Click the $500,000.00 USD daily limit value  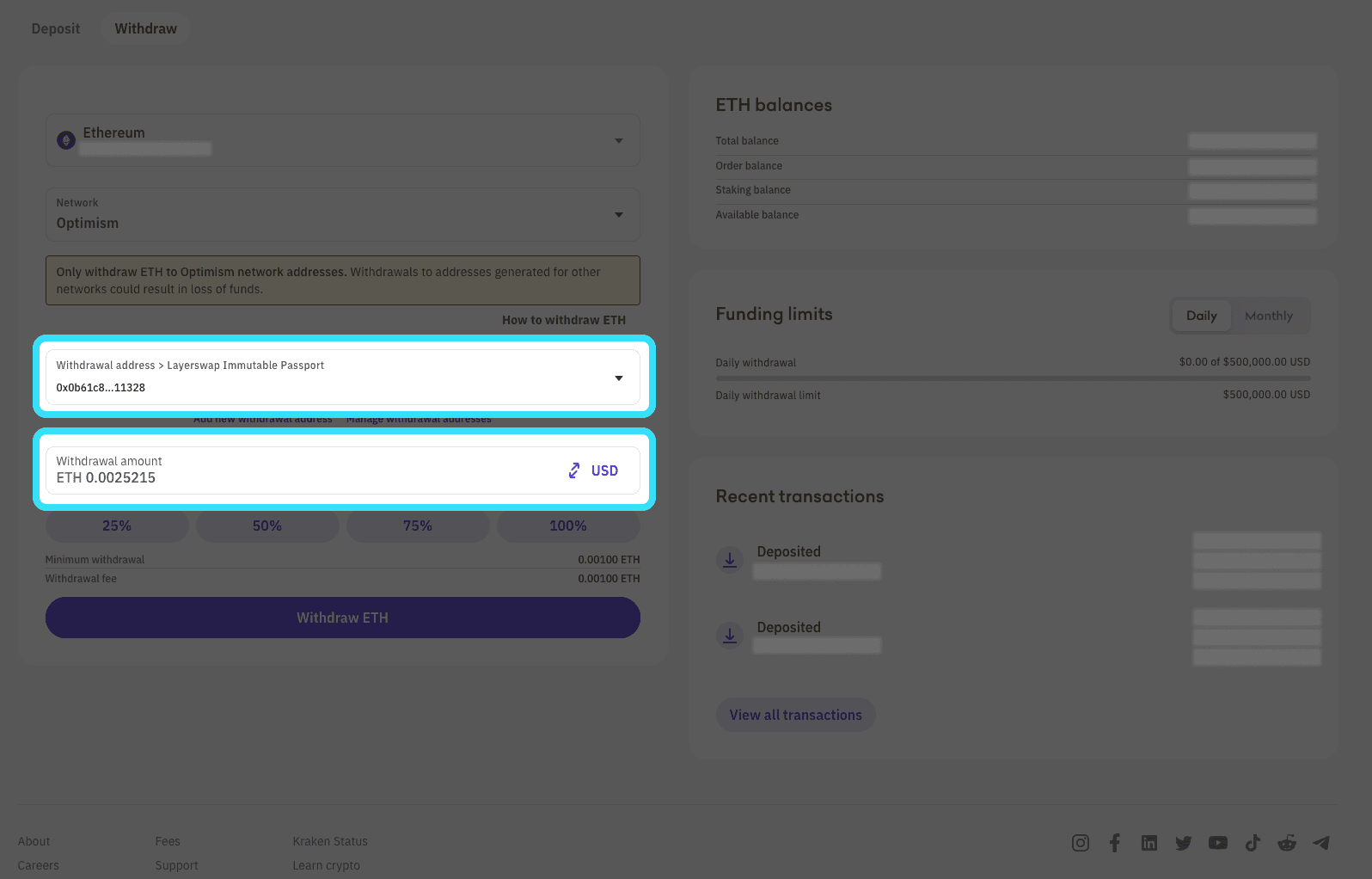[x=1267, y=395]
